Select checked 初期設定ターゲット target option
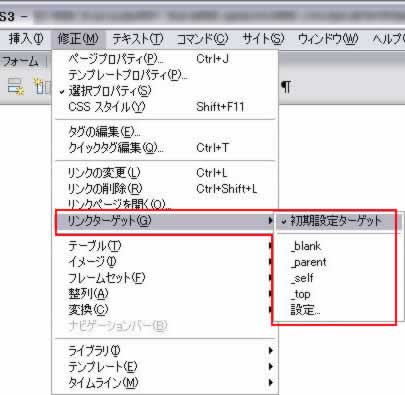This screenshot has height=395, width=405. pyautogui.click(x=337, y=221)
